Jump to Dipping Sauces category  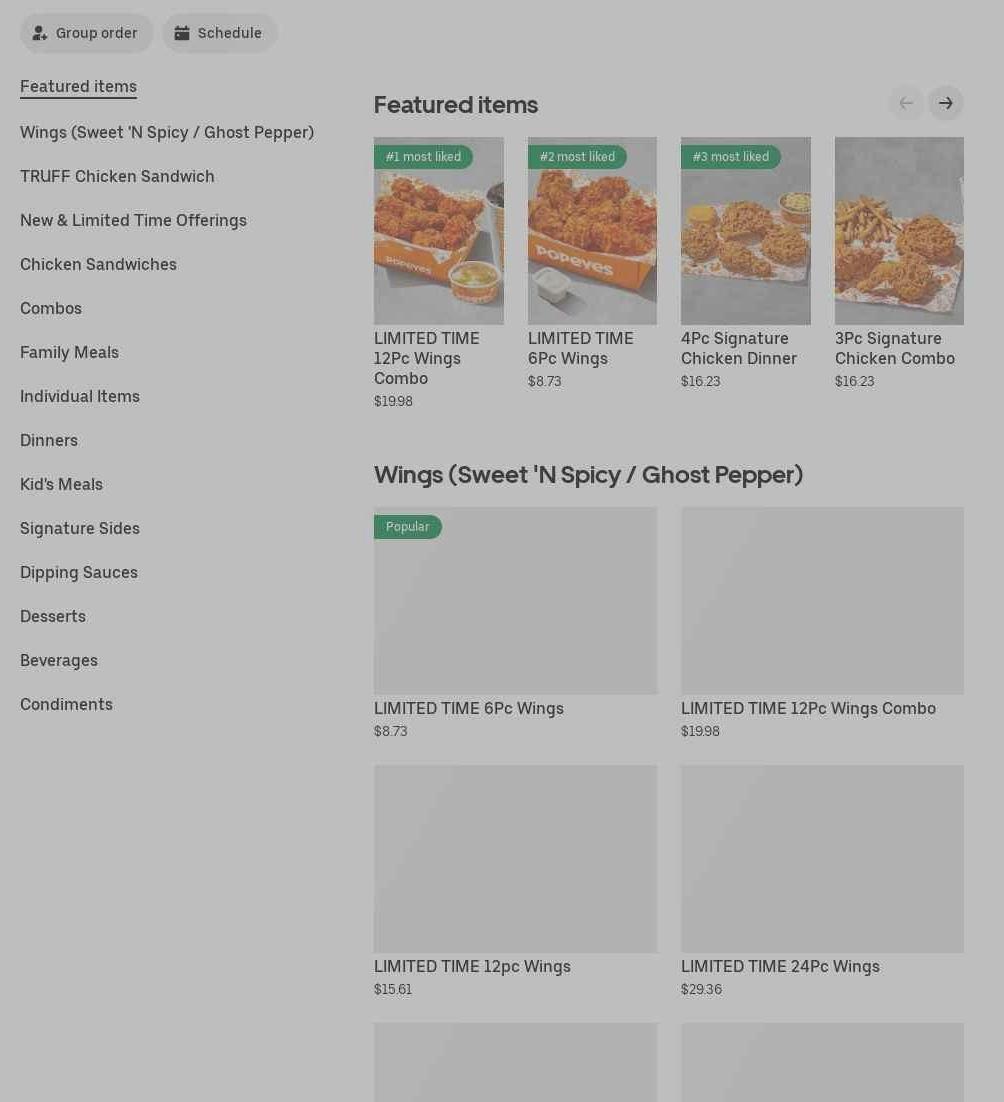click(79, 572)
